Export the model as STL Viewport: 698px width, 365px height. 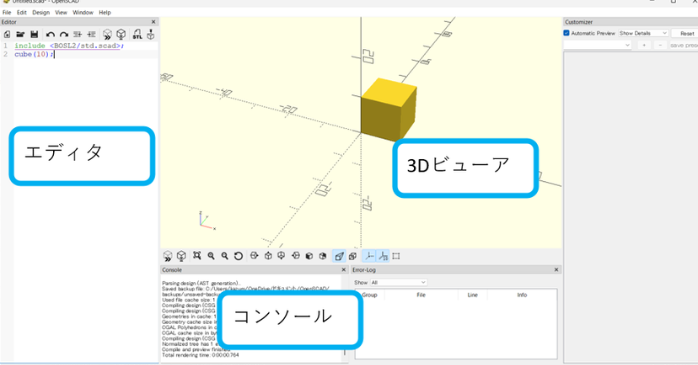137,34
